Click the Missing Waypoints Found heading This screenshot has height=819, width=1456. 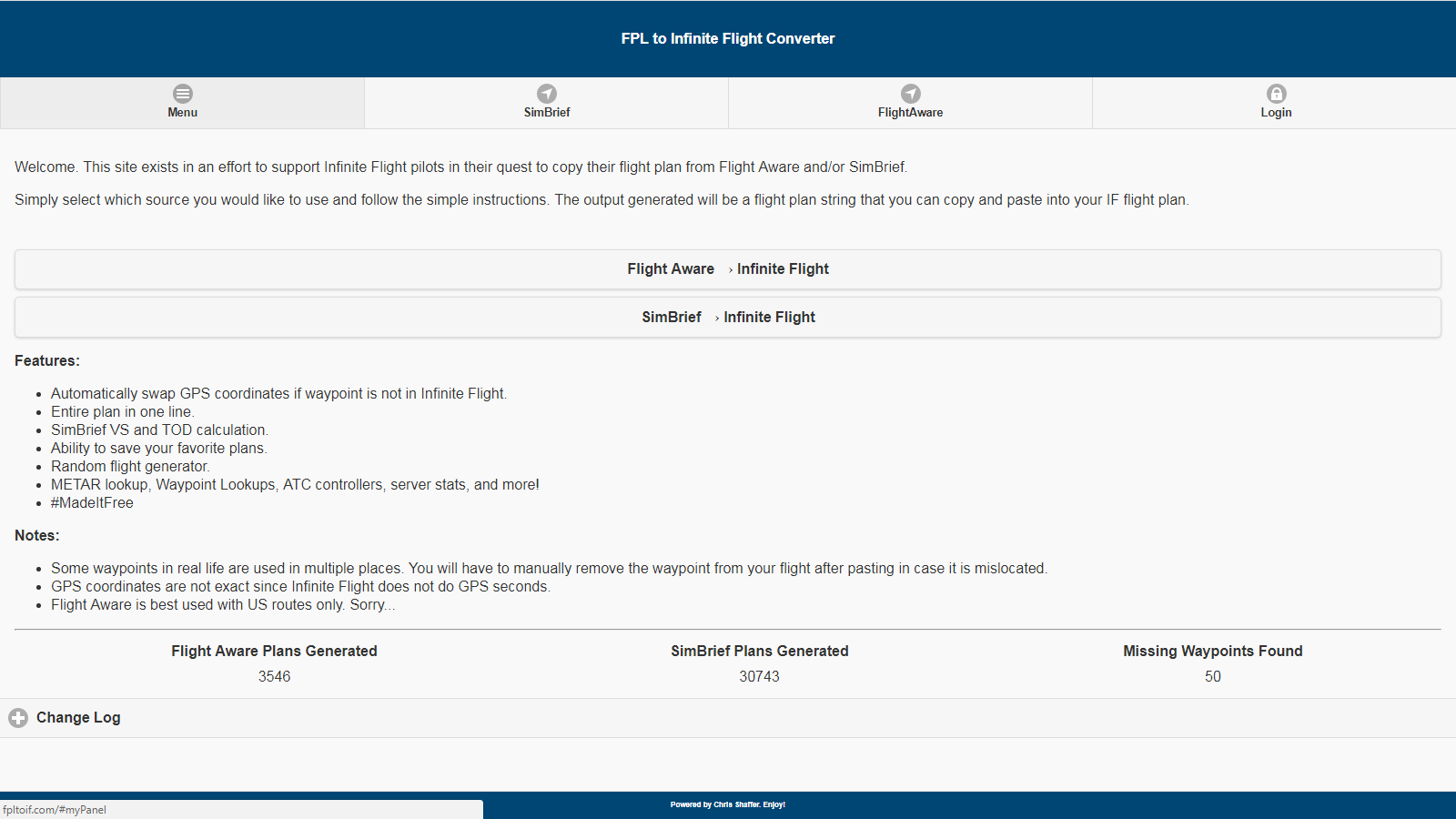(1213, 651)
